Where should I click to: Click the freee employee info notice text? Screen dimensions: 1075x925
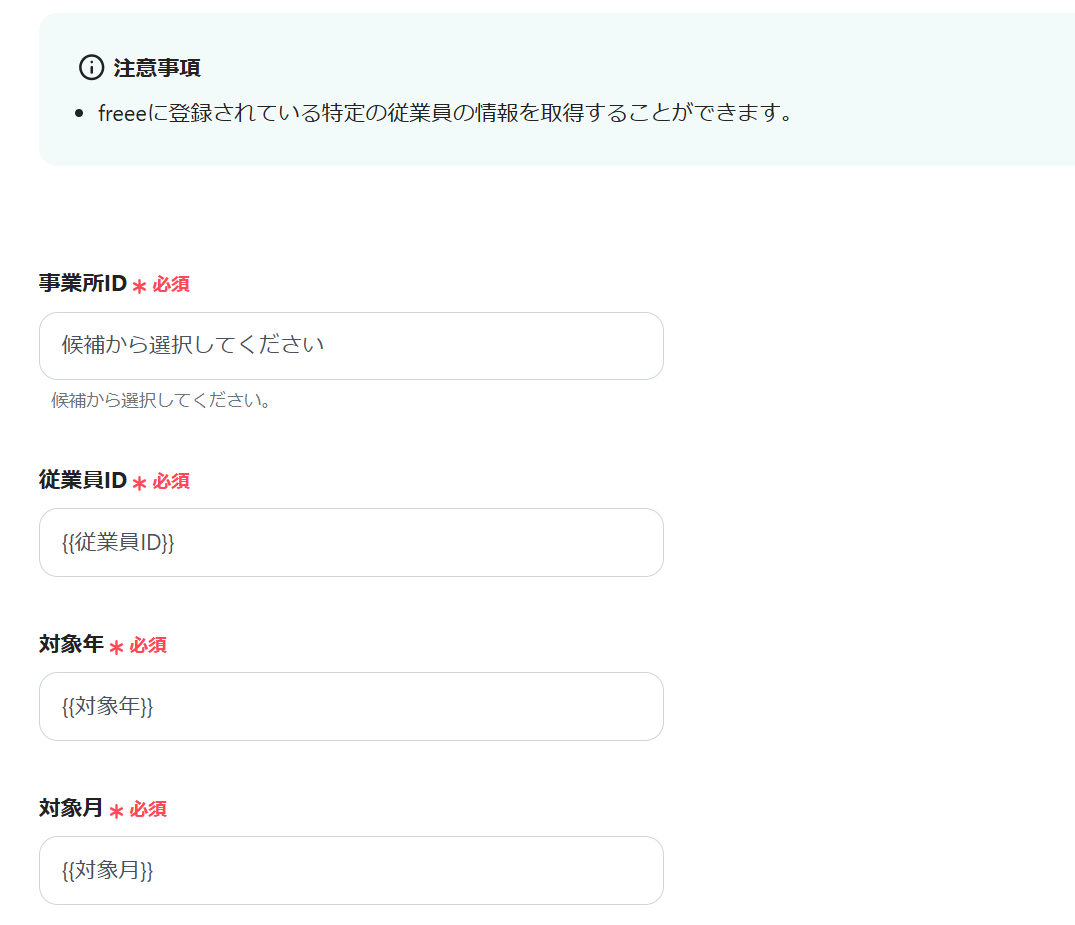(445, 113)
